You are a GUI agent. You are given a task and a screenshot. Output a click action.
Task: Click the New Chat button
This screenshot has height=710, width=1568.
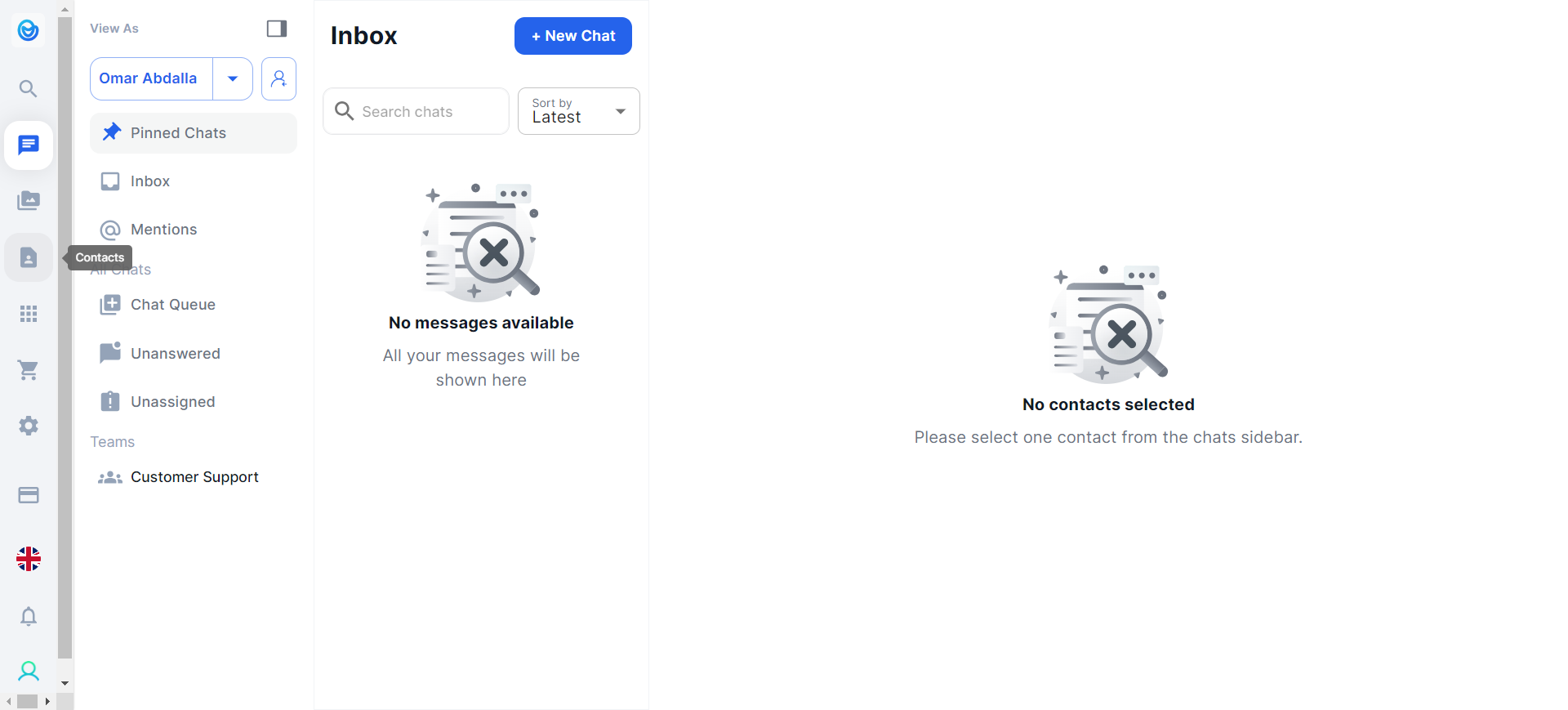[x=572, y=36]
